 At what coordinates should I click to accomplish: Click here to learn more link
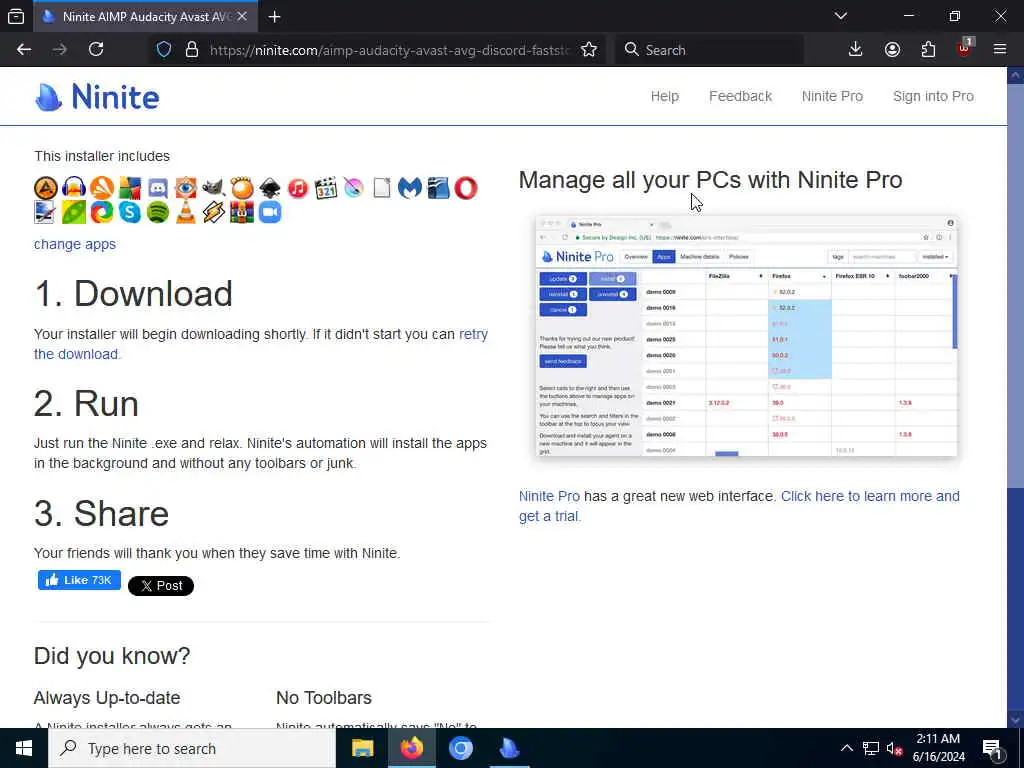click(x=739, y=506)
